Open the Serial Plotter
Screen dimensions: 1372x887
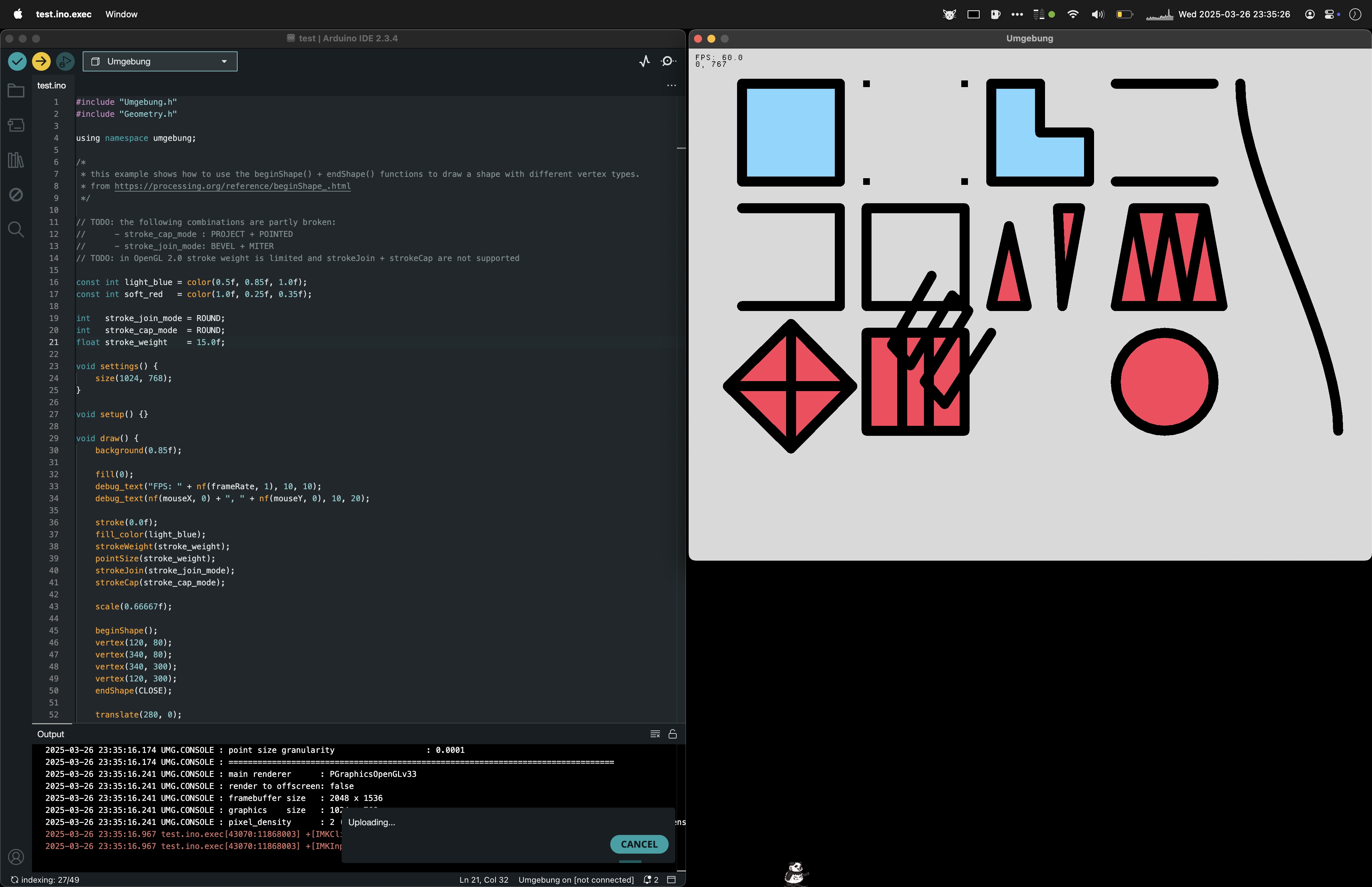(x=645, y=61)
